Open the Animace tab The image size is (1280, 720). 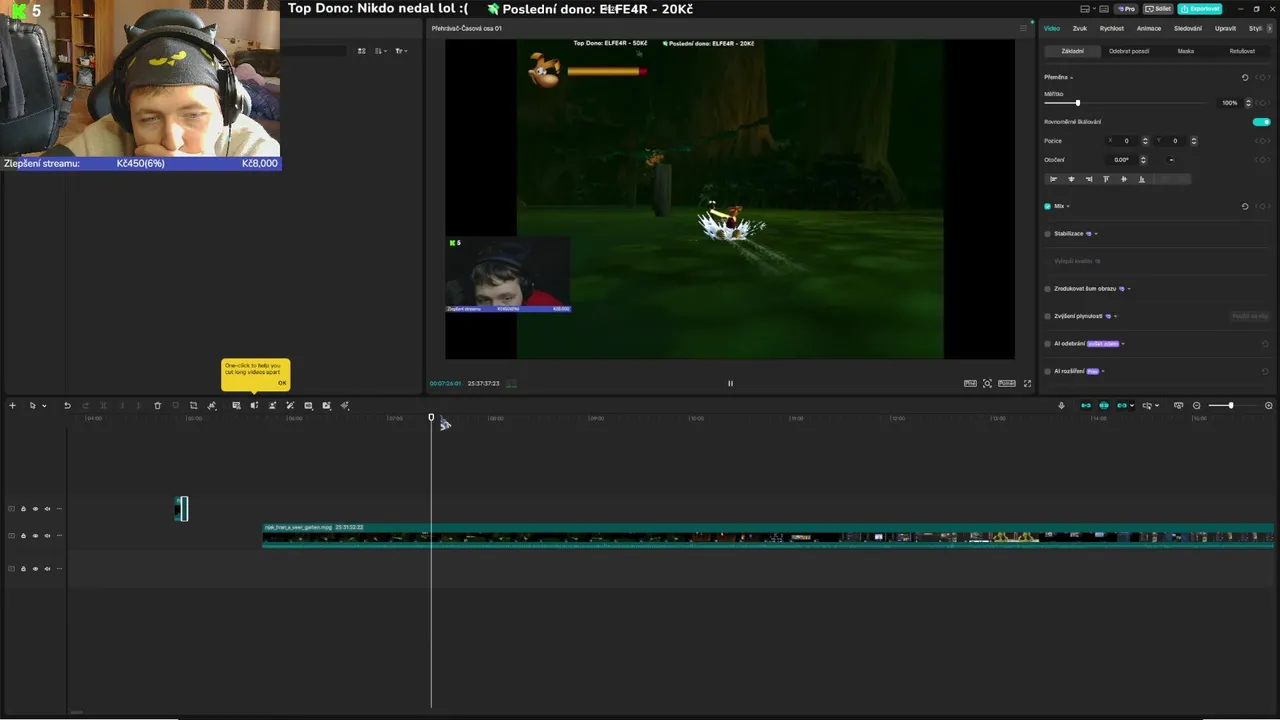pyautogui.click(x=1149, y=28)
